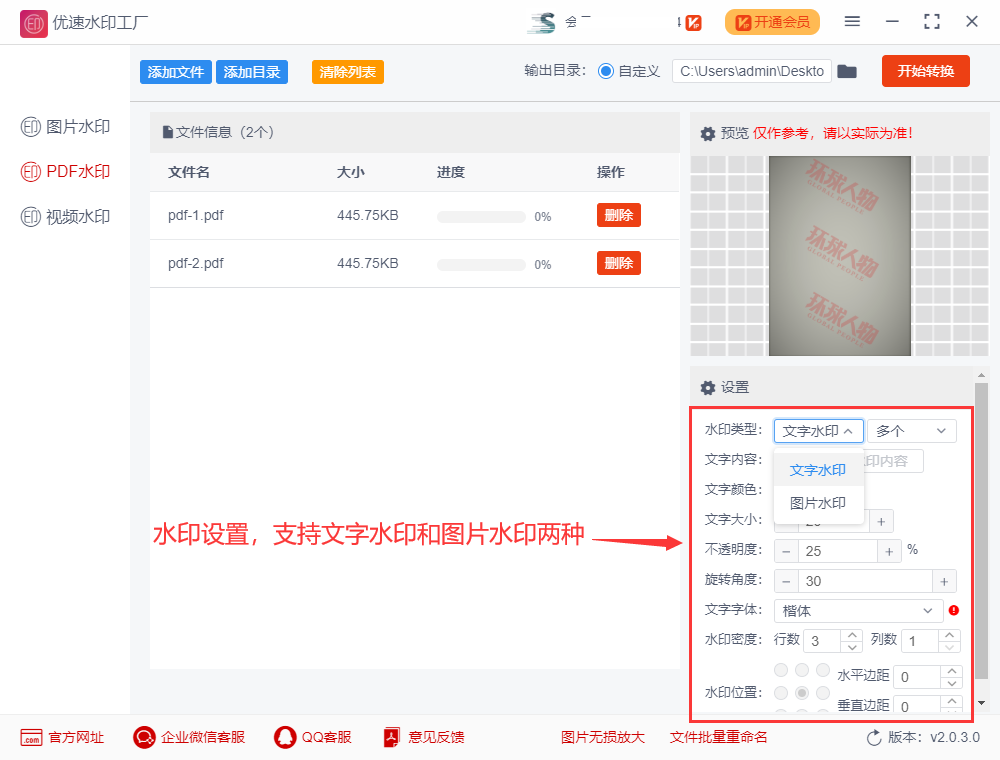Click the VIP badge icon beside user
Viewport: 1000px width, 760px height.
point(694,24)
